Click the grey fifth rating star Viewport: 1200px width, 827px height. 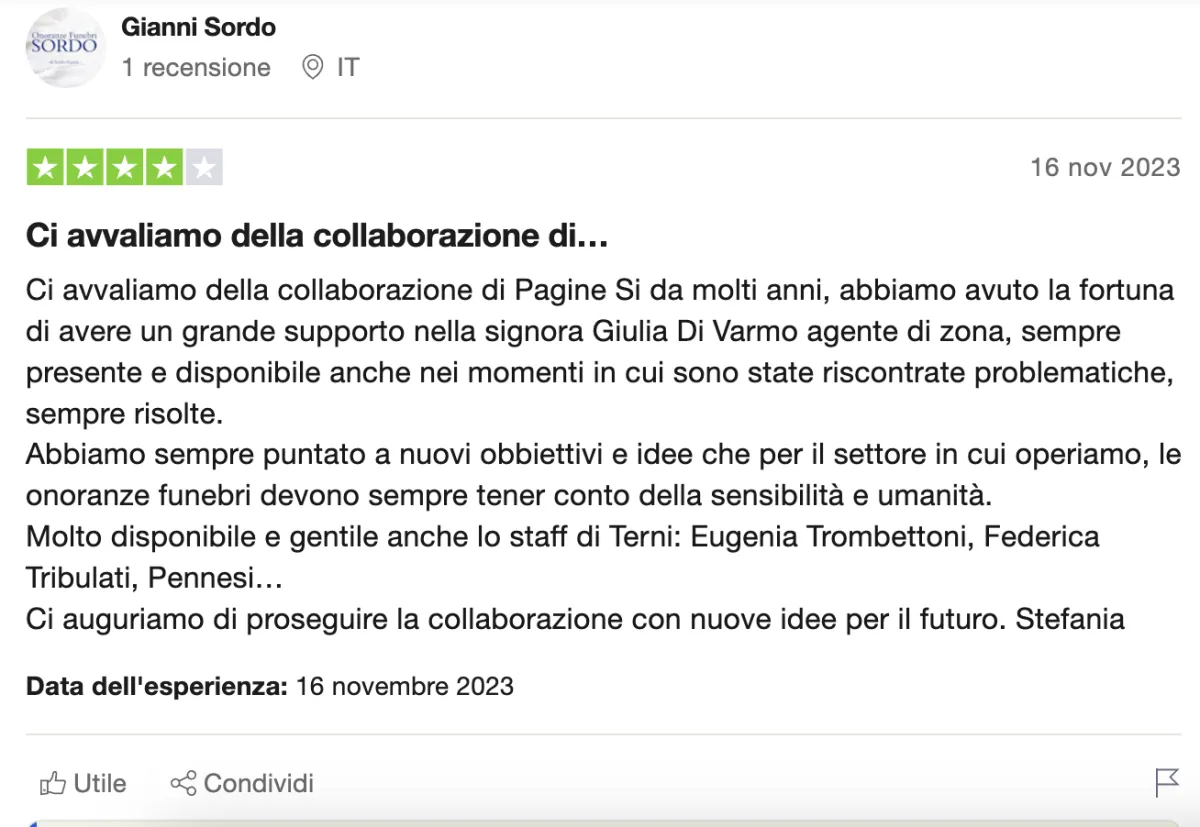(x=203, y=168)
